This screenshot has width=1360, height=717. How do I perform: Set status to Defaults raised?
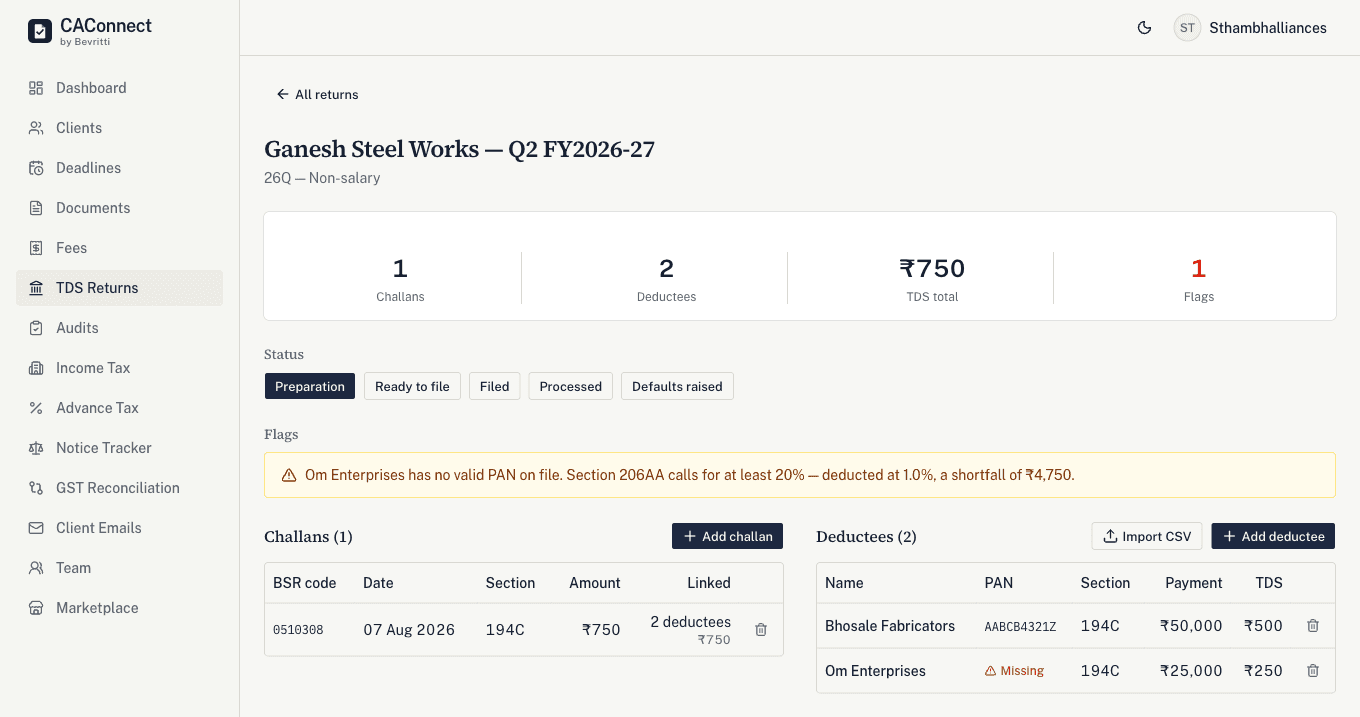tap(677, 386)
